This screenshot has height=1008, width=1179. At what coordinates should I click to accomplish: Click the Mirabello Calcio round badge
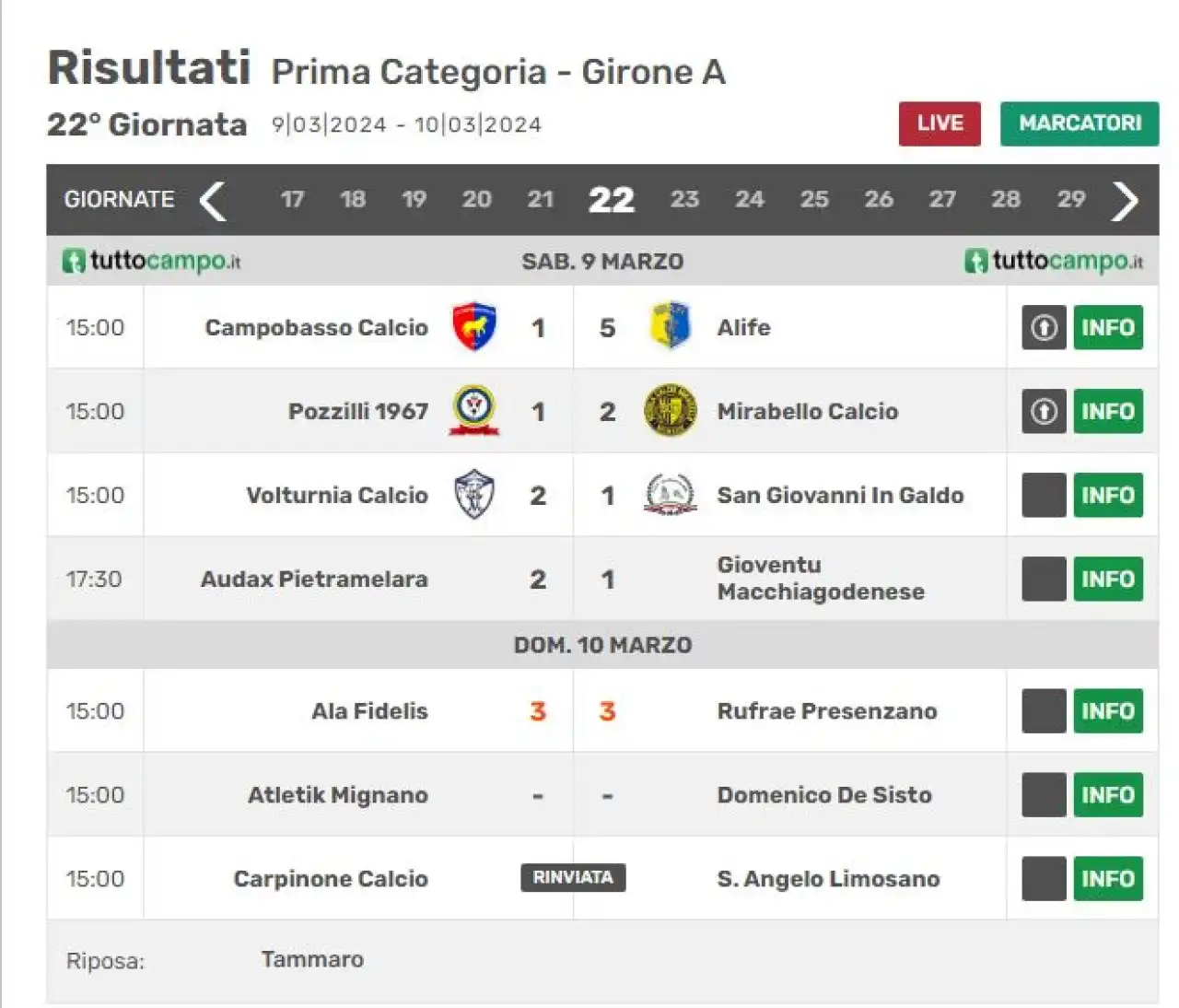[x=670, y=411]
